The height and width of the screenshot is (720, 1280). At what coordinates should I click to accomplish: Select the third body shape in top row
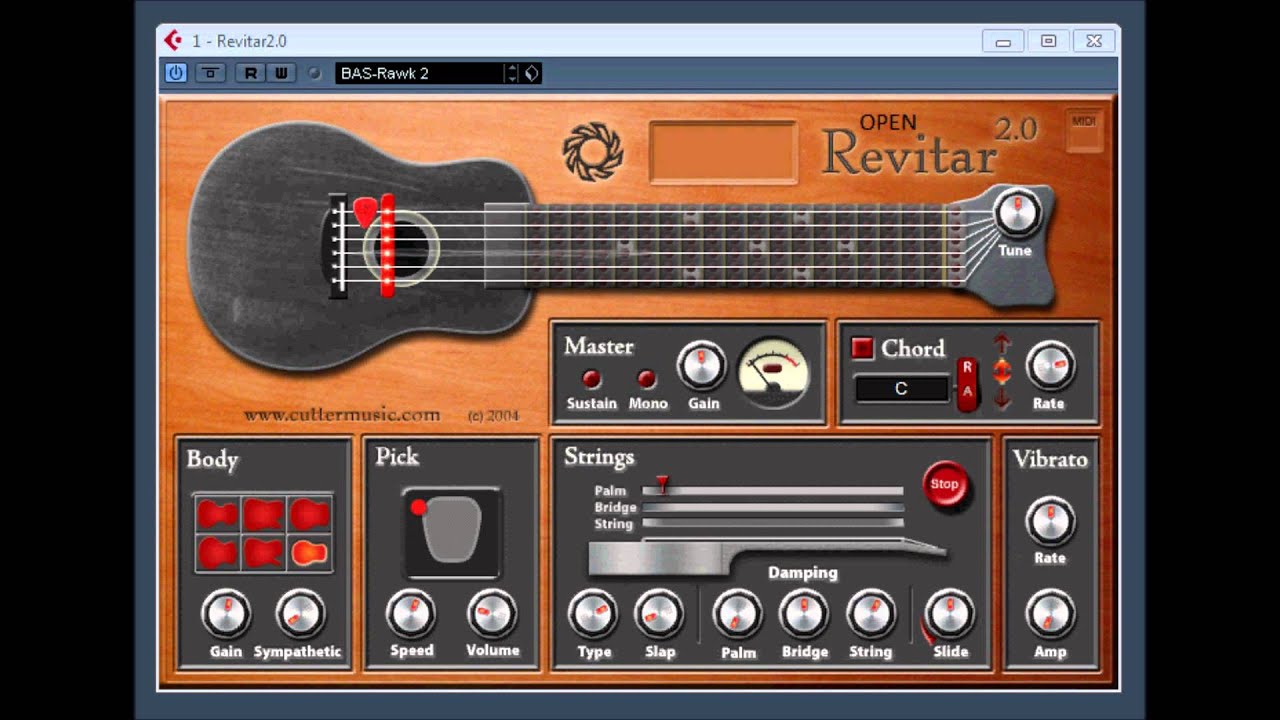pos(309,515)
